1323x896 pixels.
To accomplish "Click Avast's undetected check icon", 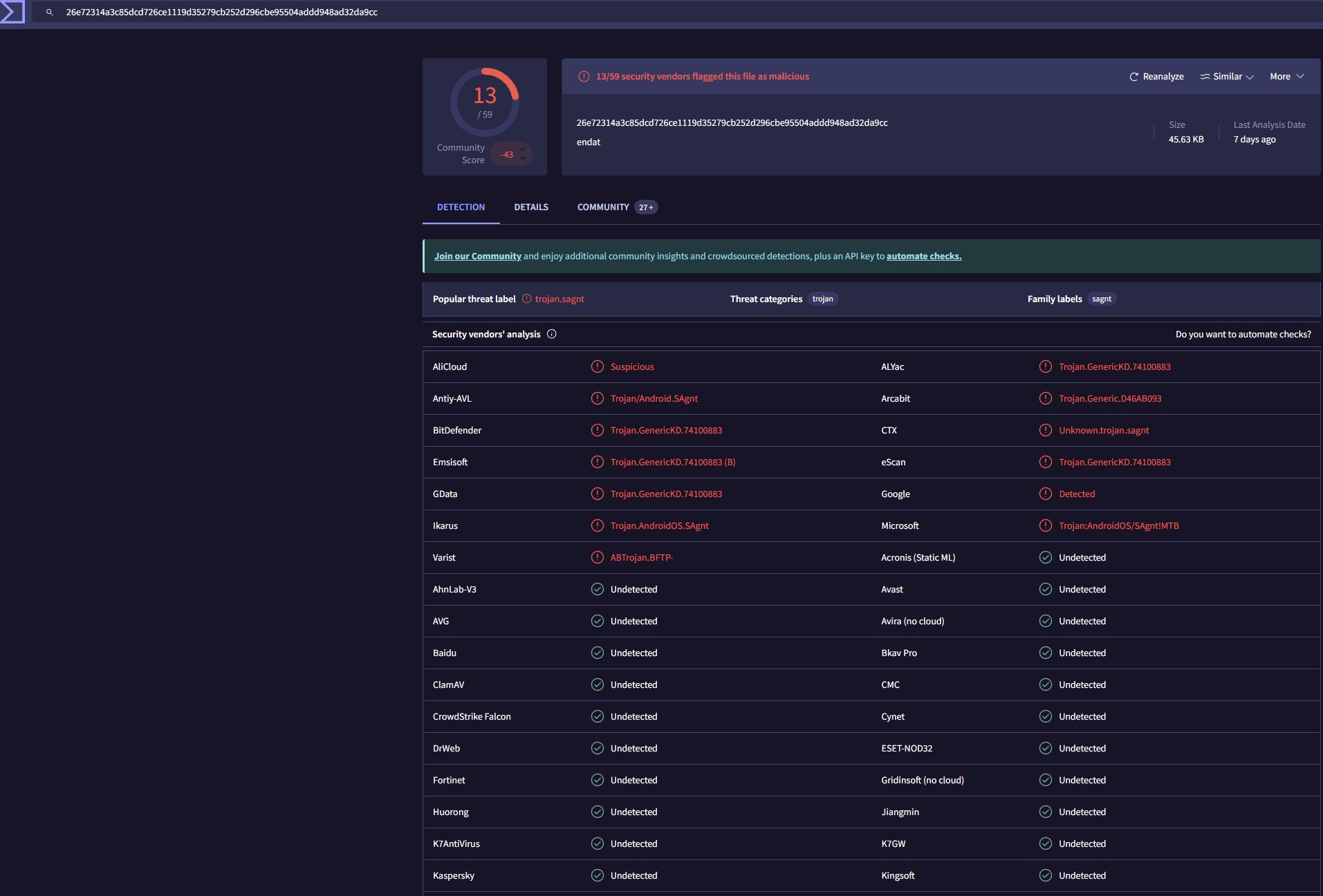I will click(x=1046, y=589).
